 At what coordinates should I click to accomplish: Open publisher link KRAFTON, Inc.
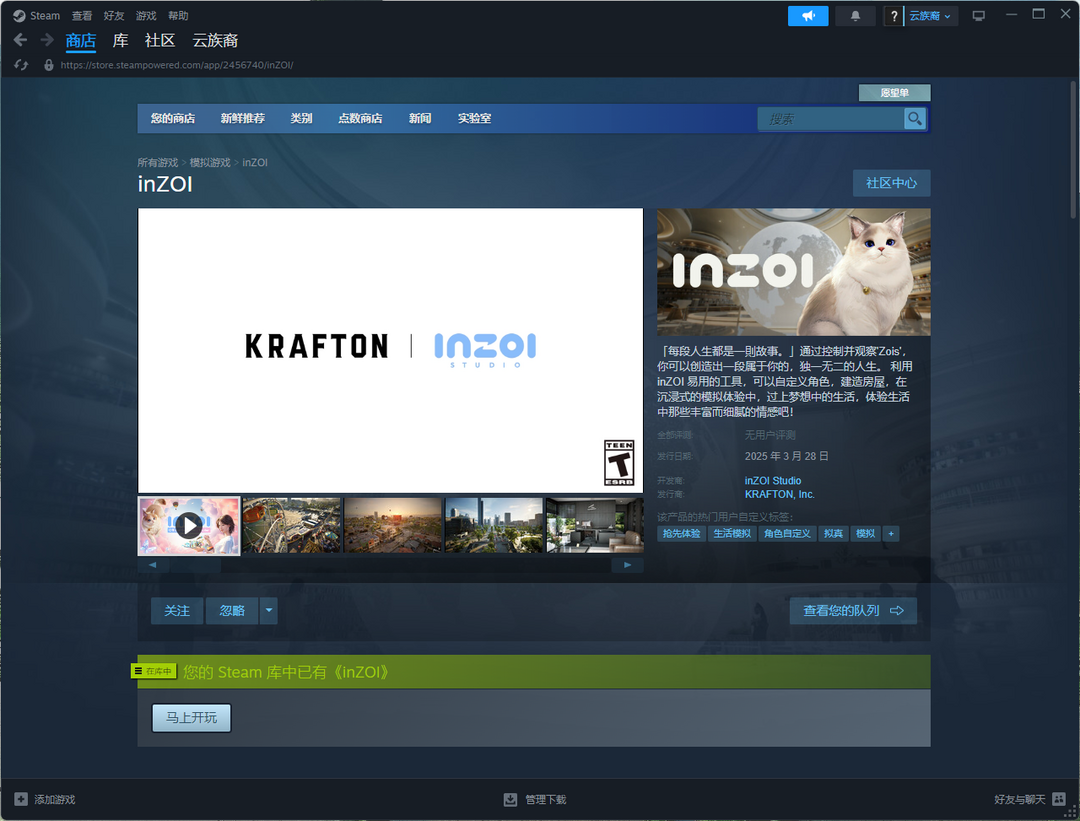click(780, 495)
